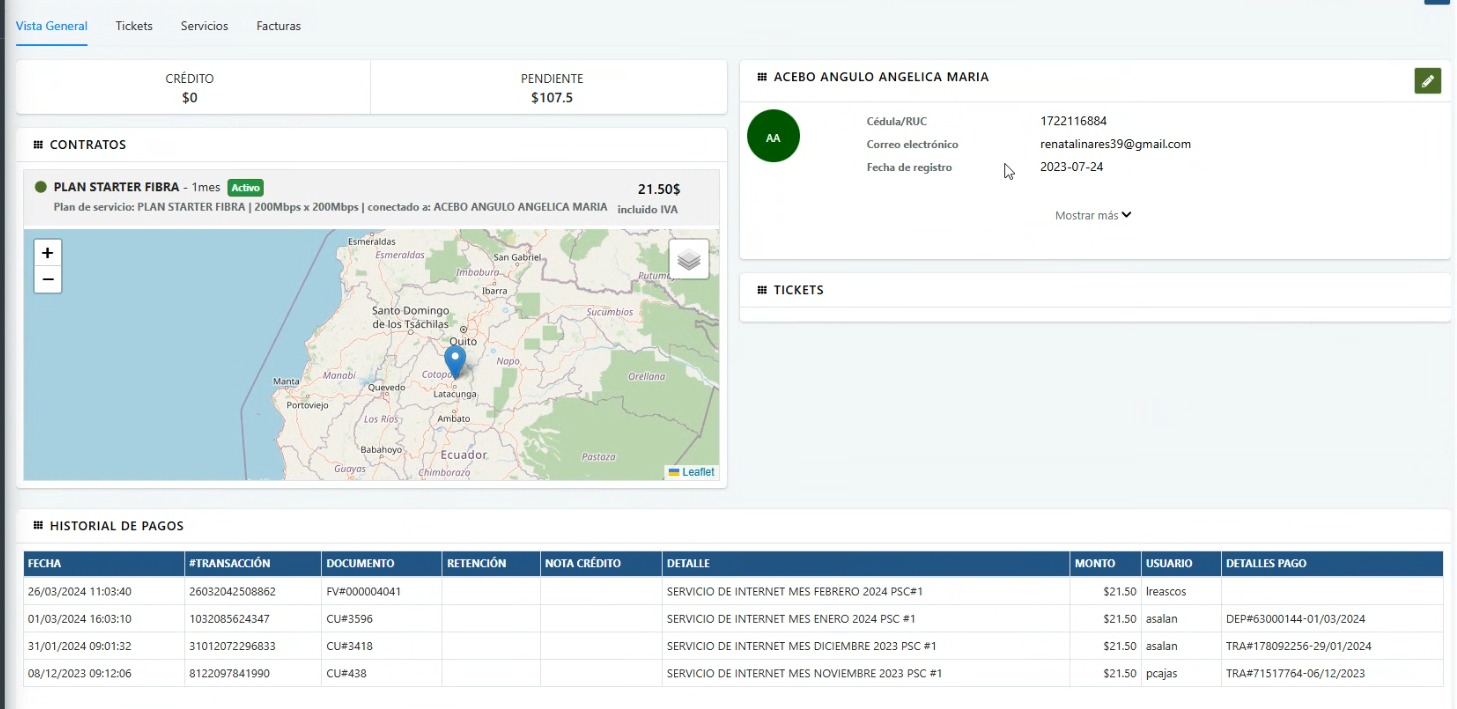
Task: Open the Servicios tab
Action: pos(204,26)
